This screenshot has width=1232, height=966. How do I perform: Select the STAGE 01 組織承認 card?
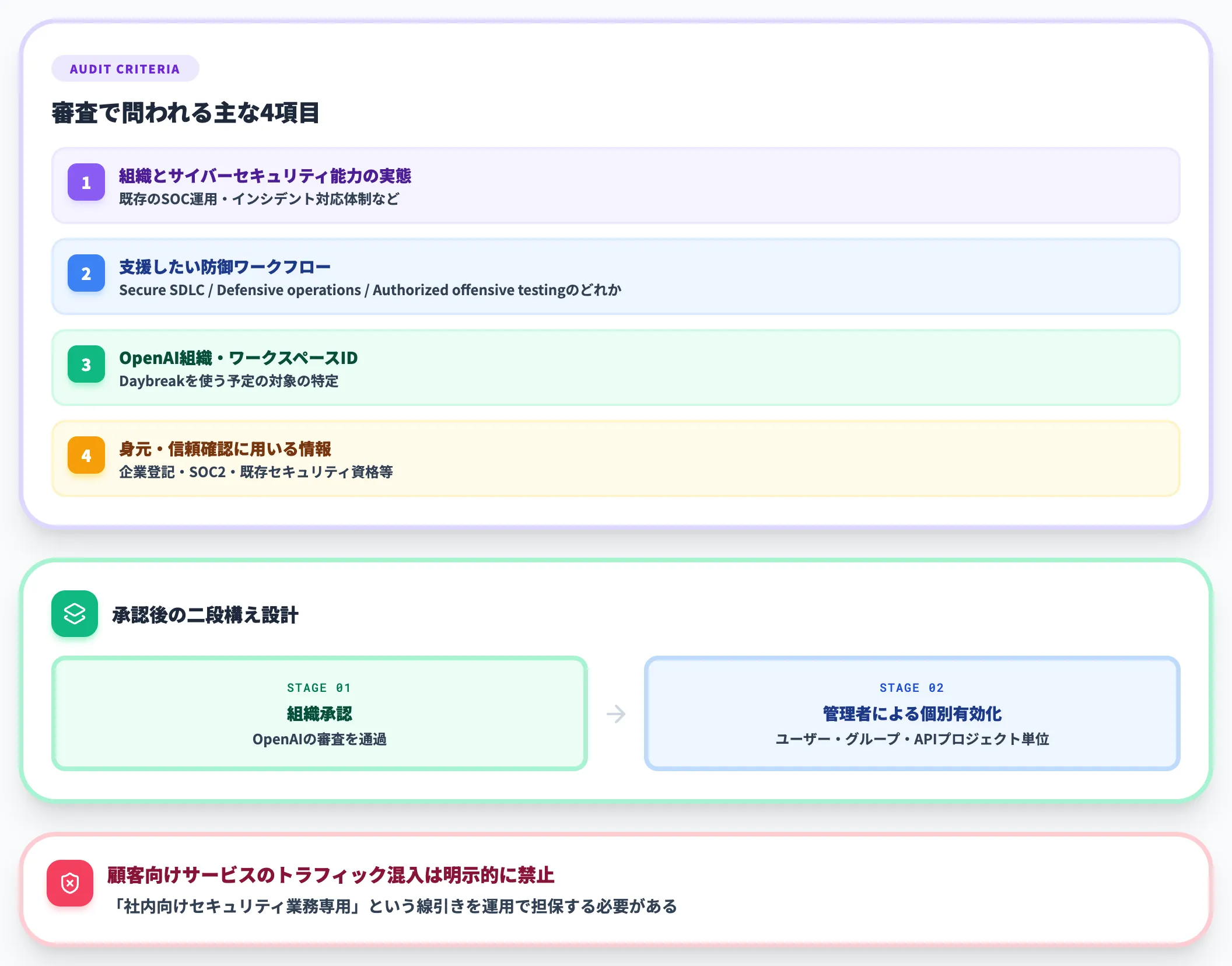(x=320, y=713)
